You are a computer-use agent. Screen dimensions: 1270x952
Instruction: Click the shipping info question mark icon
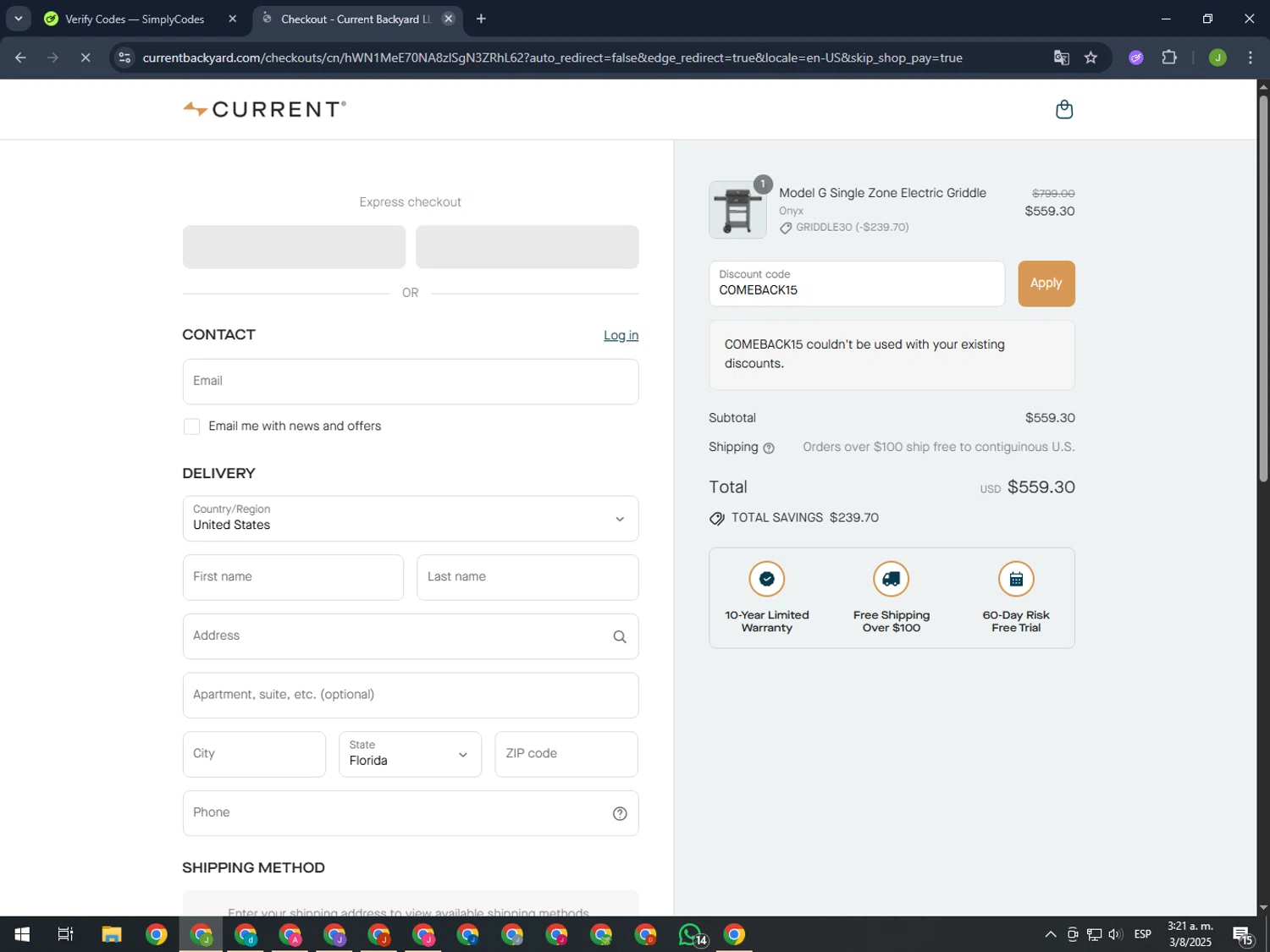tap(769, 448)
